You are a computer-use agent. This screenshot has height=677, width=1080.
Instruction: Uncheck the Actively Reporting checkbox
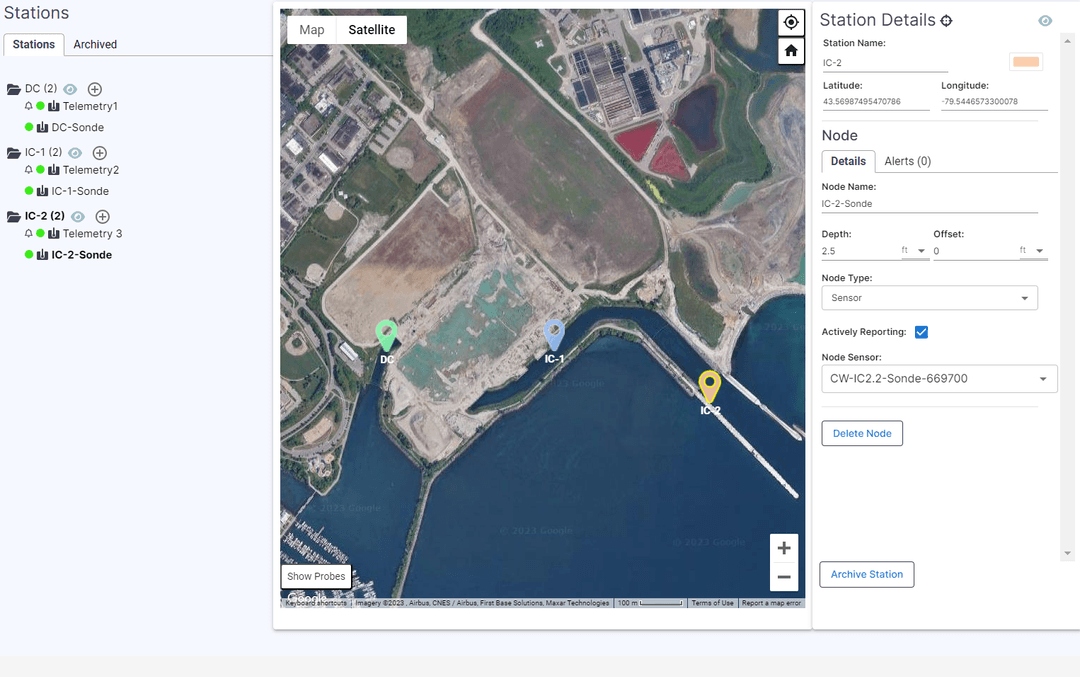pos(921,332)
